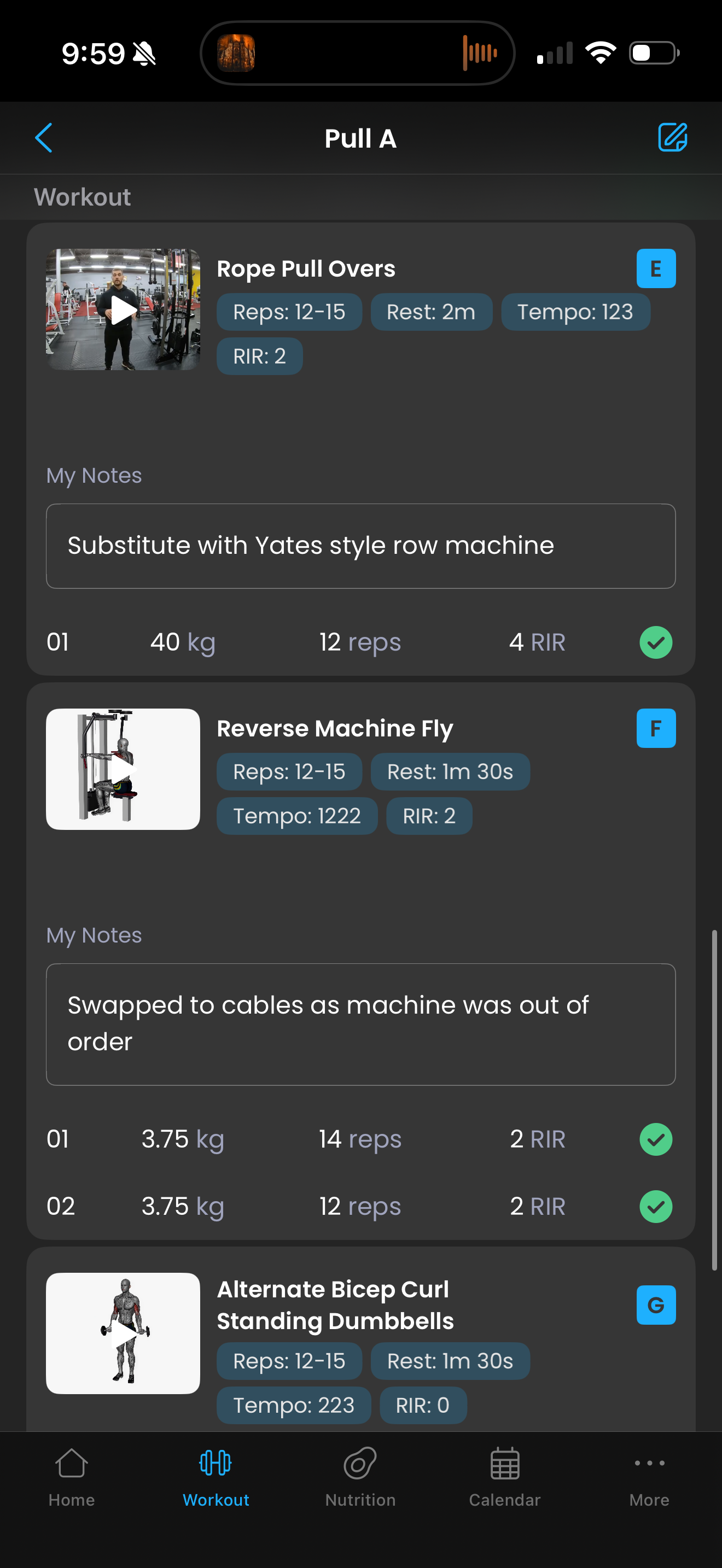Go back using the blue chevron

[44, 138]
